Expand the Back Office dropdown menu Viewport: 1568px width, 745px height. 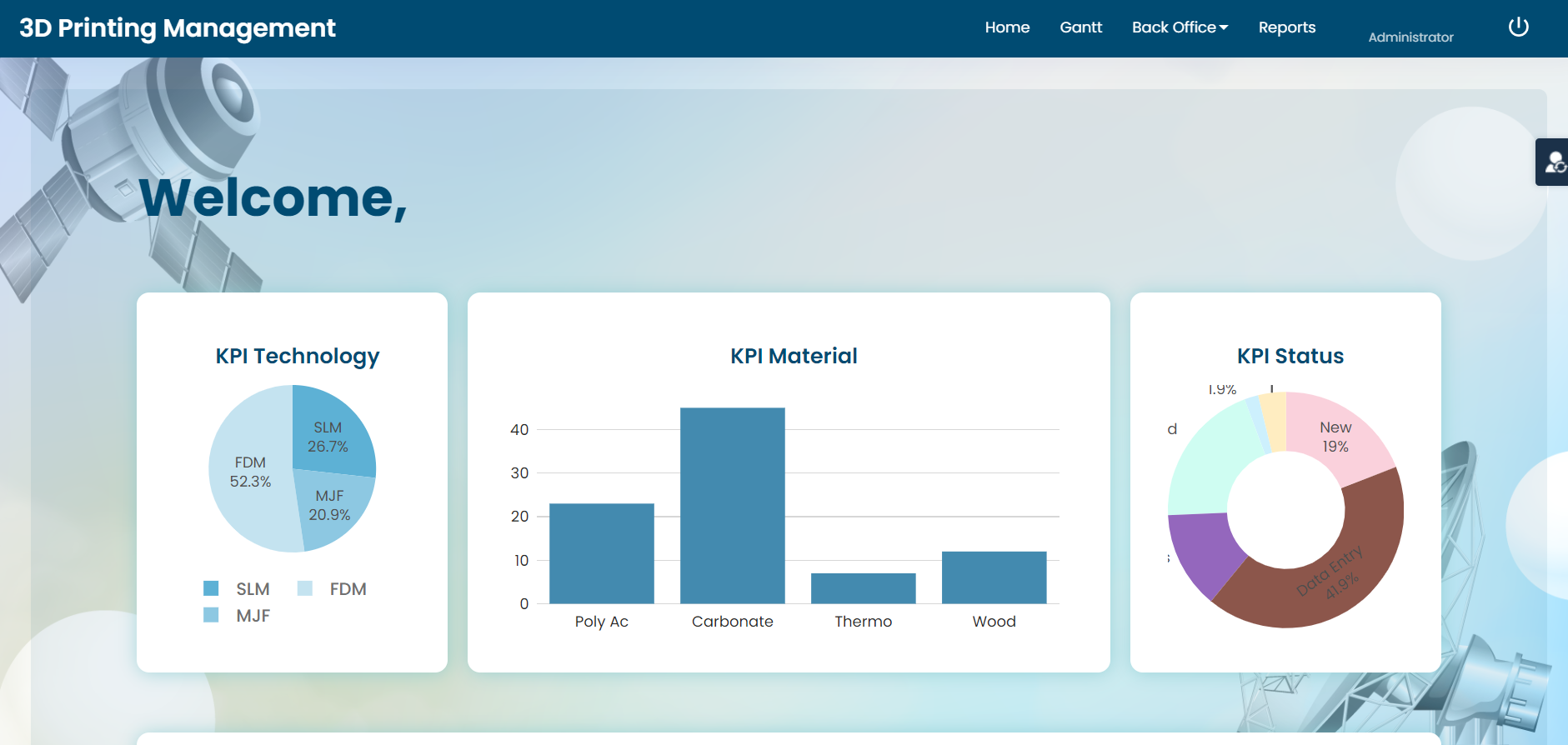[1180, 27]
